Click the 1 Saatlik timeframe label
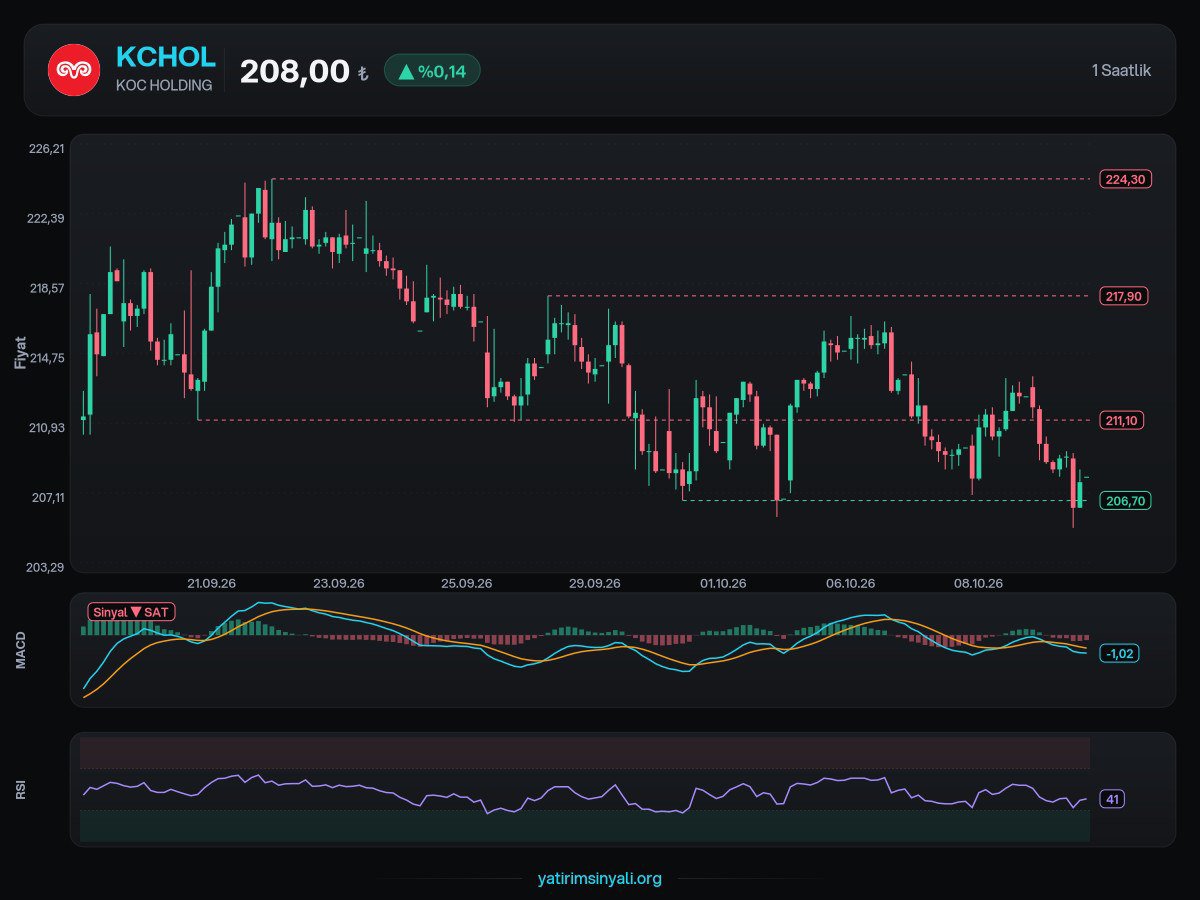 (x=1120, y=71)
